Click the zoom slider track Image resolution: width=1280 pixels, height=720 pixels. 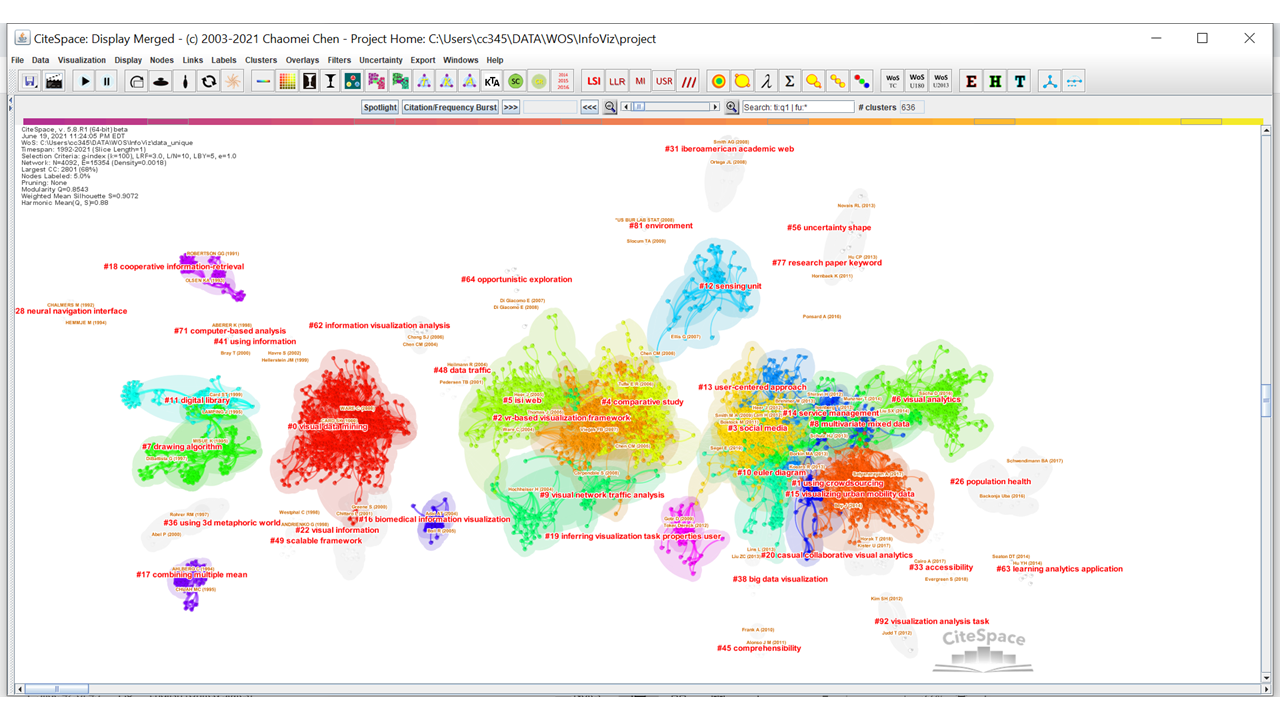[x=680, y=107]
